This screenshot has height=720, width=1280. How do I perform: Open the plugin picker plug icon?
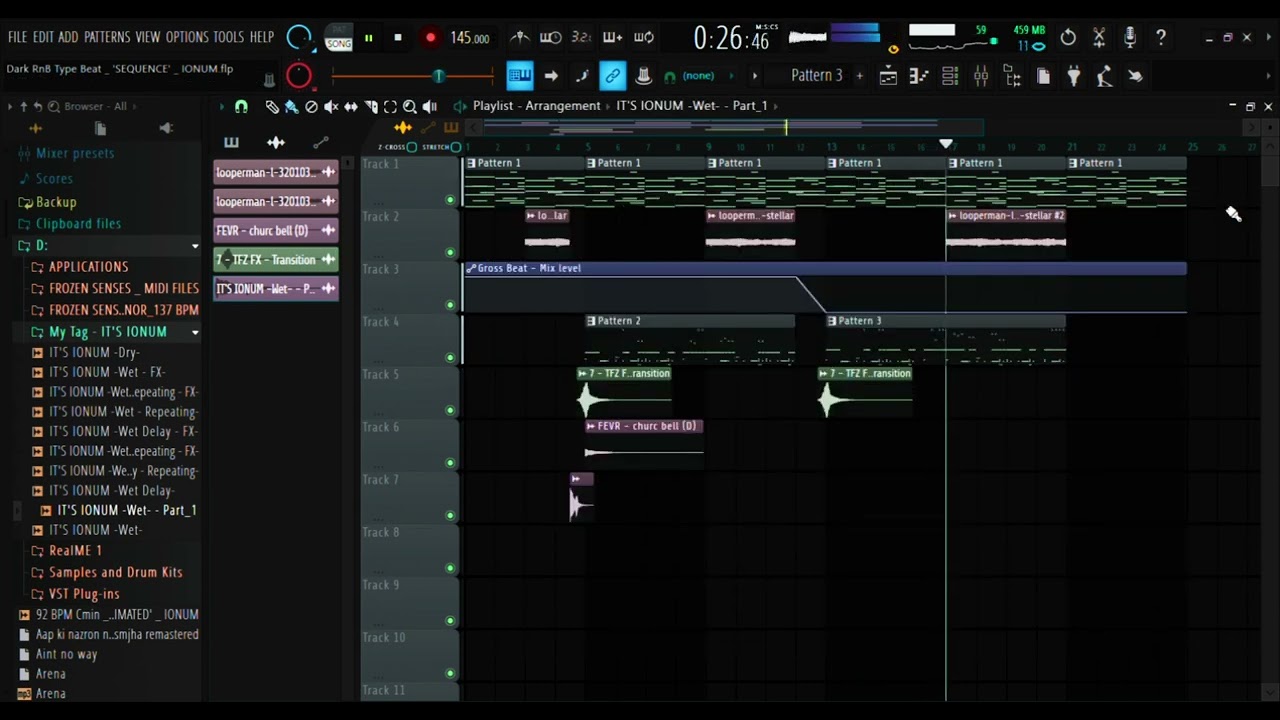click(x=1074, y=76)
